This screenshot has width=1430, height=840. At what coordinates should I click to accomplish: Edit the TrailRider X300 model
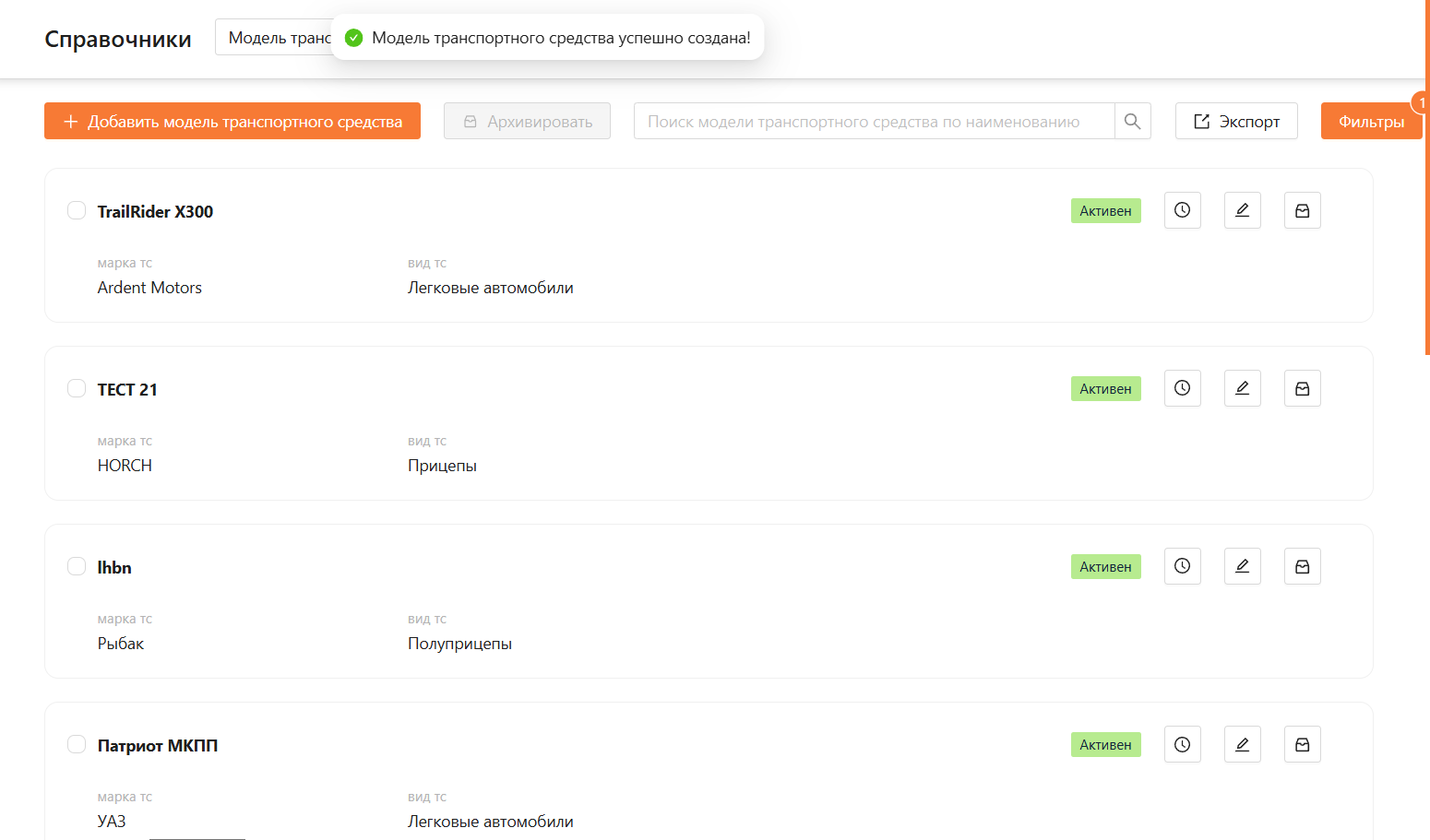tap(1242, 210)
